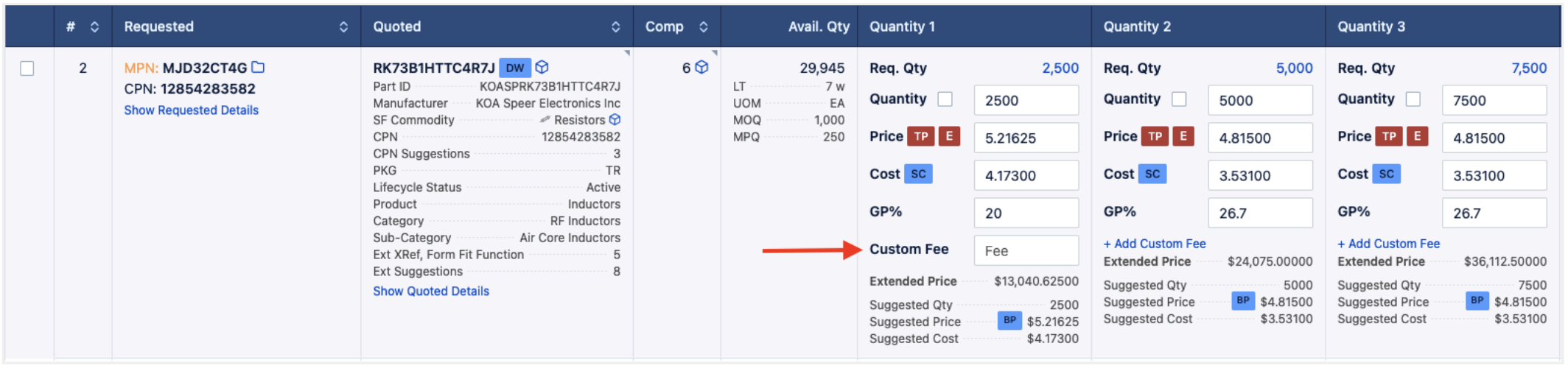Click the BP badge in Quantity 3 Suggested Price
This screenshot has width=1568, height=371.
tap(1477, 300)
